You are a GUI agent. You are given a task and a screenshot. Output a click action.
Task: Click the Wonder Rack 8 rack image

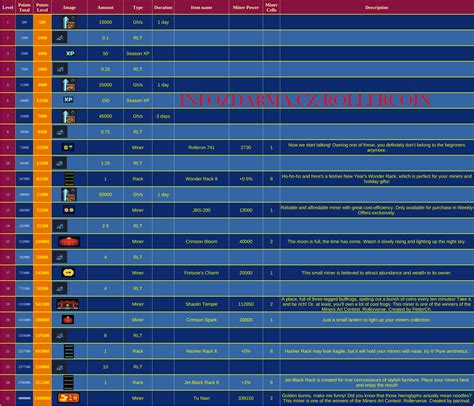click(x=69, y=179)
